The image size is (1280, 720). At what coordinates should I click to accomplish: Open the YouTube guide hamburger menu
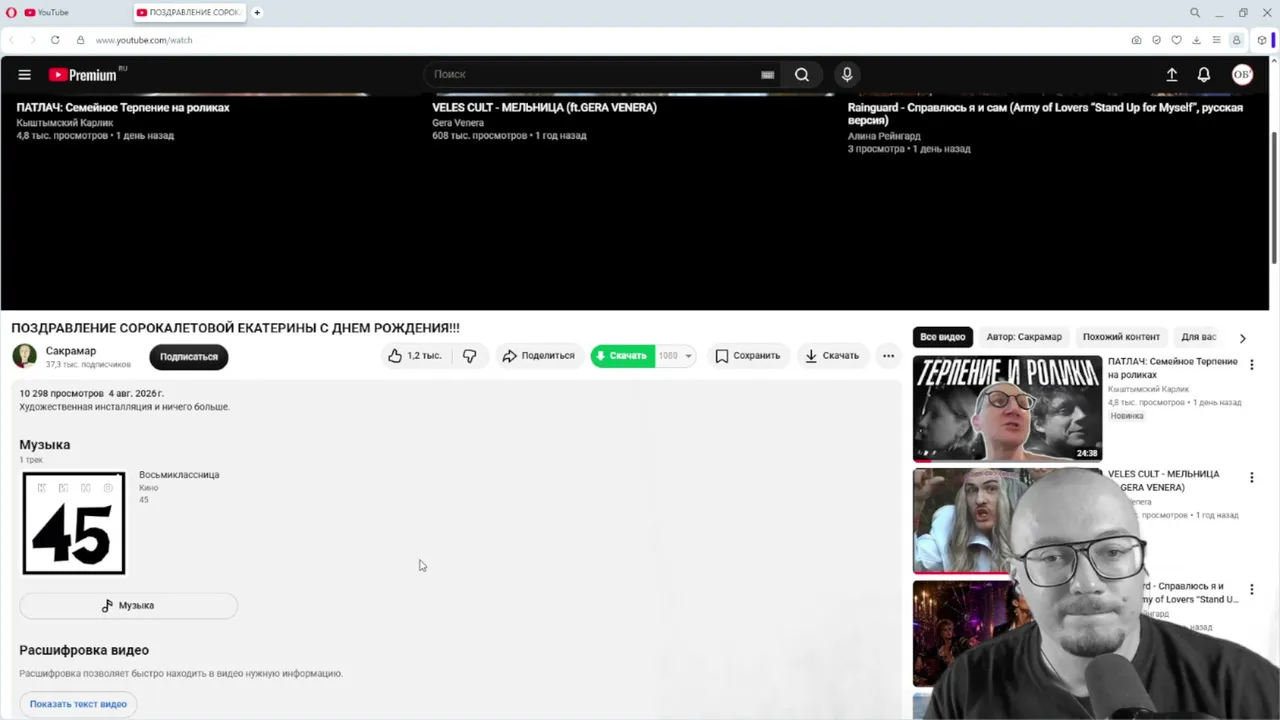pyautogui.click(x=25, y=74)
